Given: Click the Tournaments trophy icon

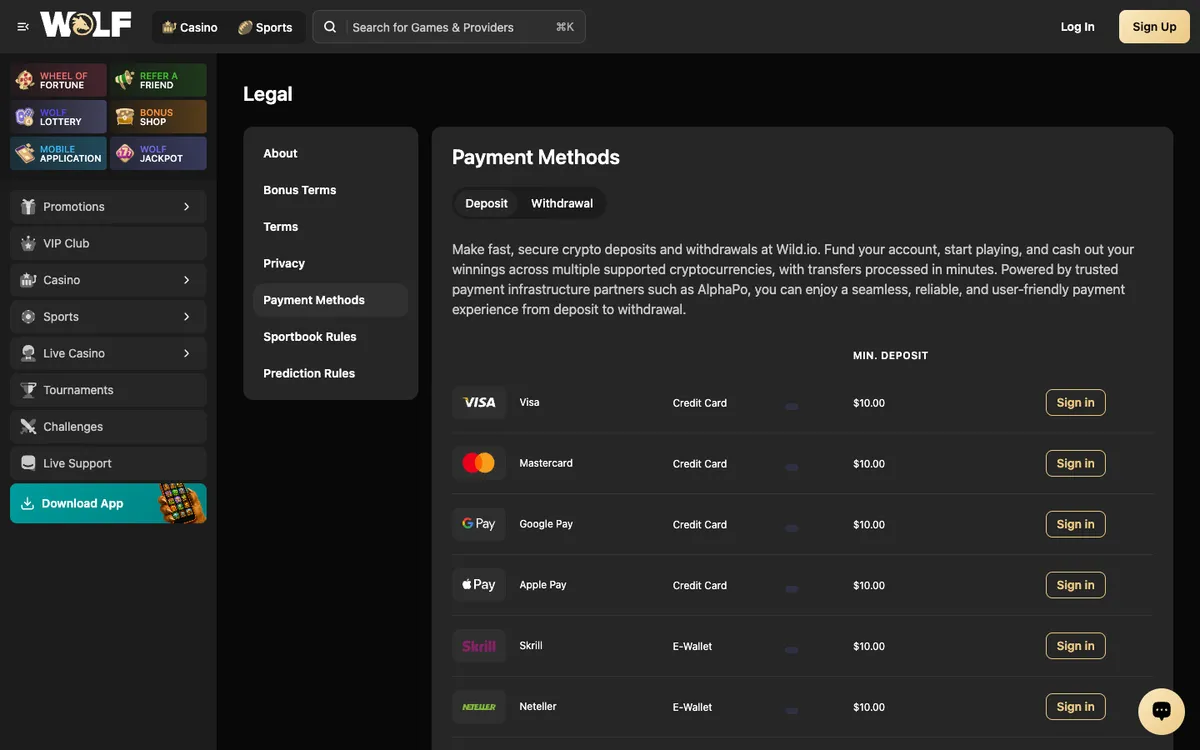Looking at the screenshot, I should click(x=28, y=390).
